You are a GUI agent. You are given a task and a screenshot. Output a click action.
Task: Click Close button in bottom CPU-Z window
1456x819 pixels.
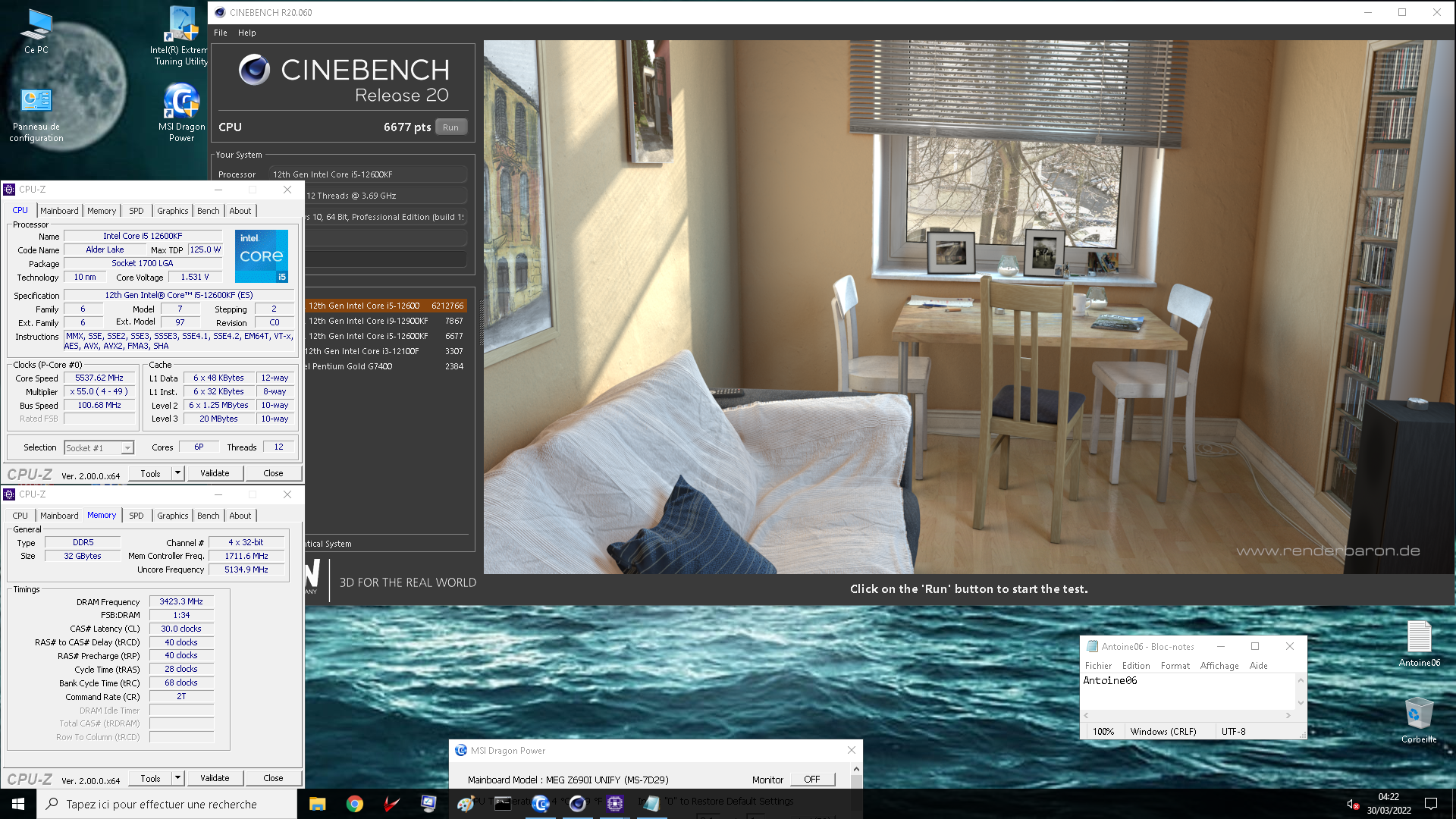pyautogui.click(x=273, y=778)
